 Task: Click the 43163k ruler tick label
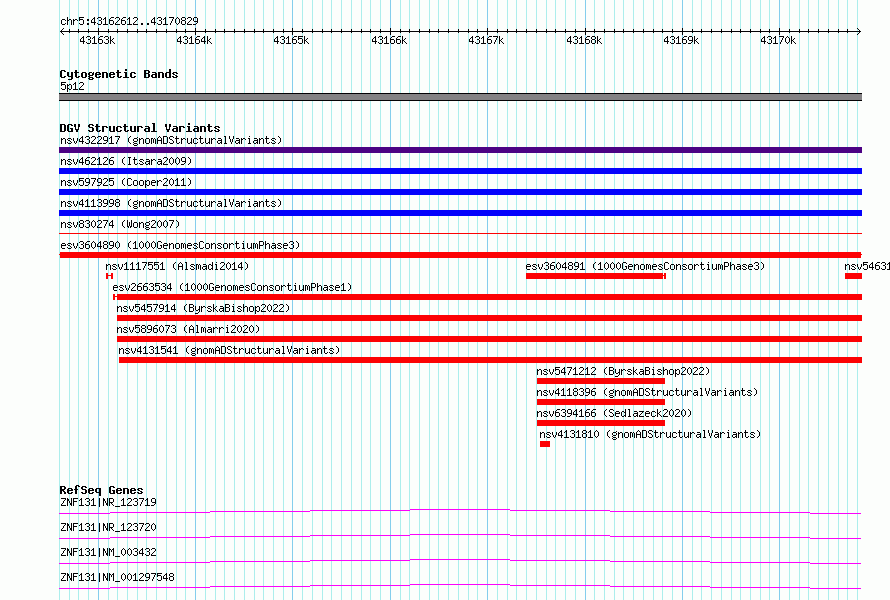(97, 41)
